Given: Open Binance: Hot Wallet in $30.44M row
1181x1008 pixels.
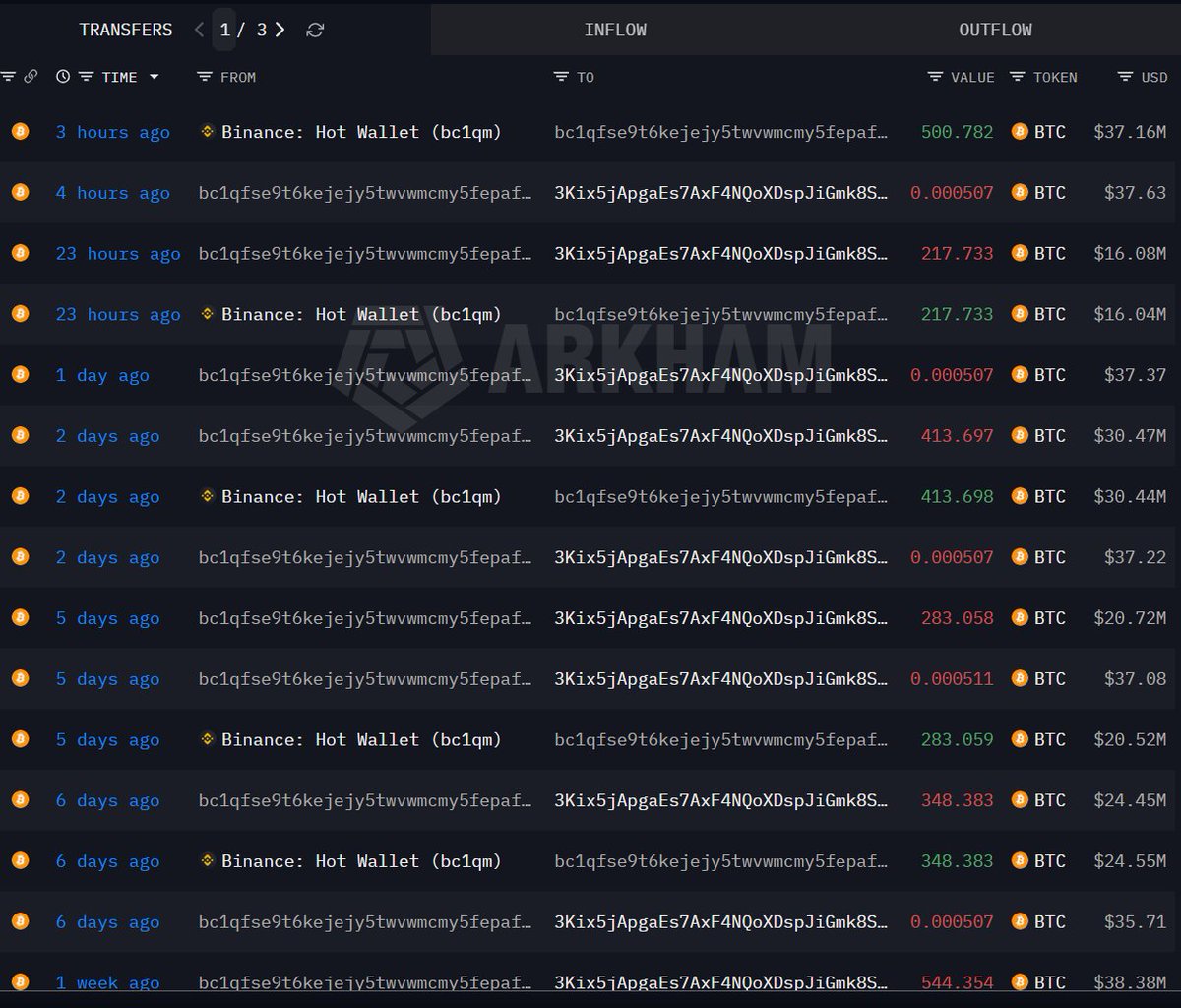Looking at the screenshot, I should tap(361, 496).
